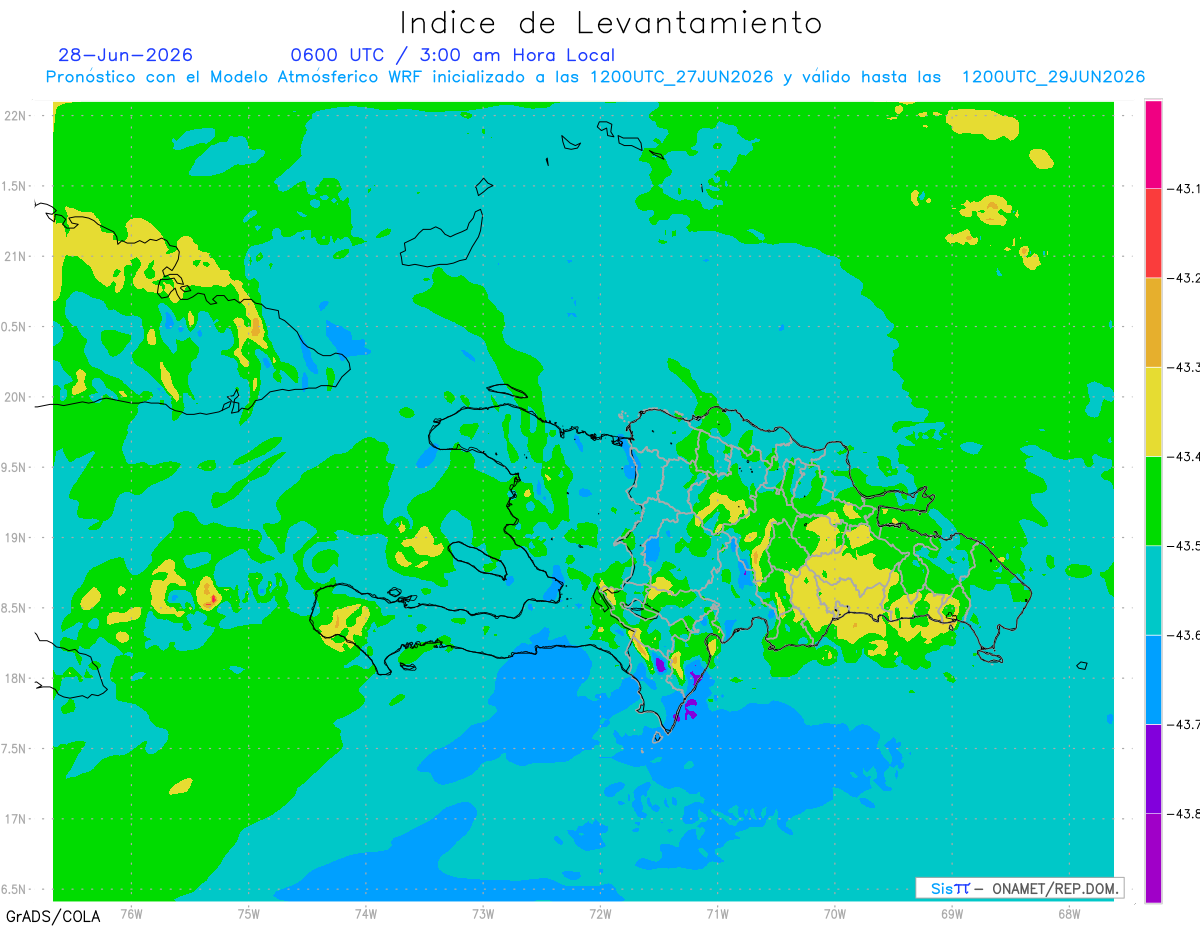This screenshot has height=927, width=1200.
Task: Click the '0600 UTC / 3:00 am Hora Local' time text
Action: click(x=453, y=56)
